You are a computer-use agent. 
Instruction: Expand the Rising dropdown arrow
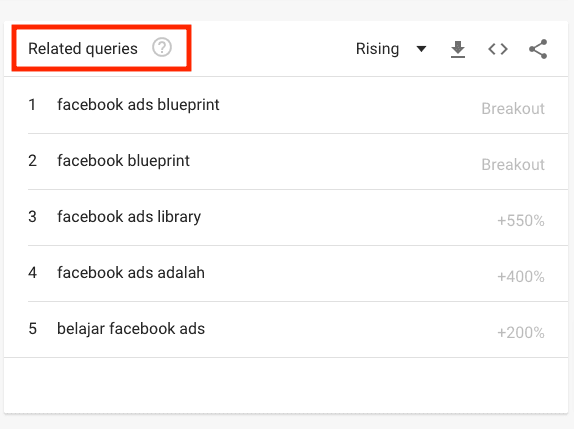(x=421, y=49)
